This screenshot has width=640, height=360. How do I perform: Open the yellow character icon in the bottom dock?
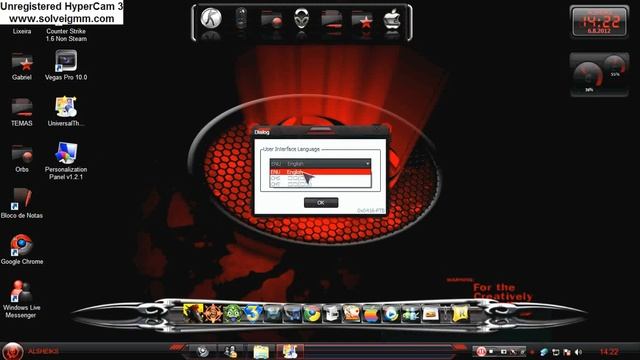193,313
